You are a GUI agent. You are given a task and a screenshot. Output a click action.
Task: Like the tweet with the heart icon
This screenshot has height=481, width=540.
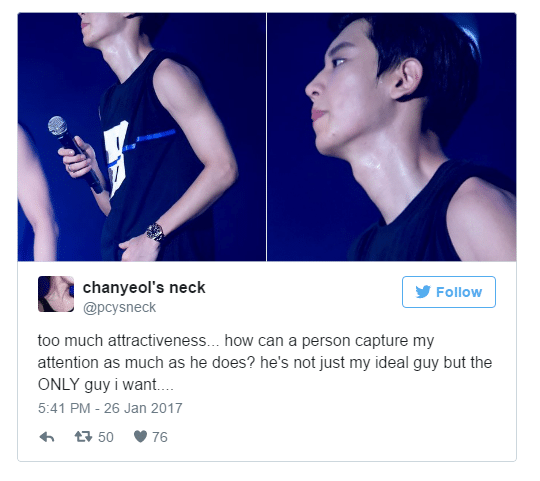tap(141, 437)
